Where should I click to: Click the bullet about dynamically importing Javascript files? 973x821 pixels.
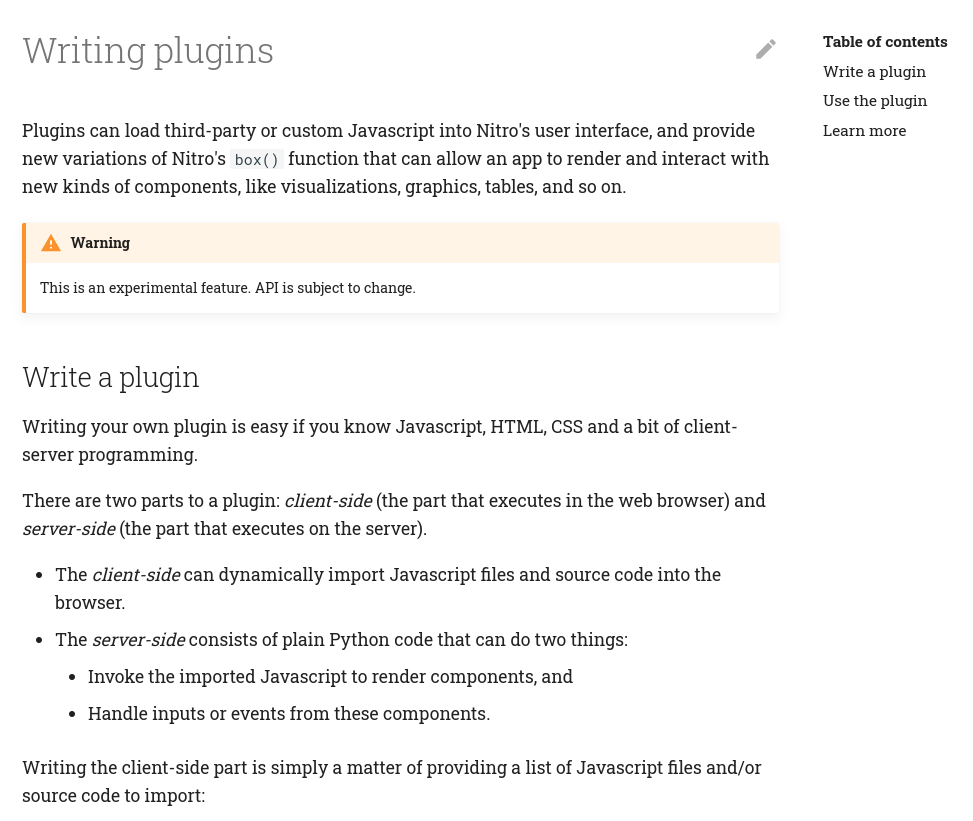(387, 588)
